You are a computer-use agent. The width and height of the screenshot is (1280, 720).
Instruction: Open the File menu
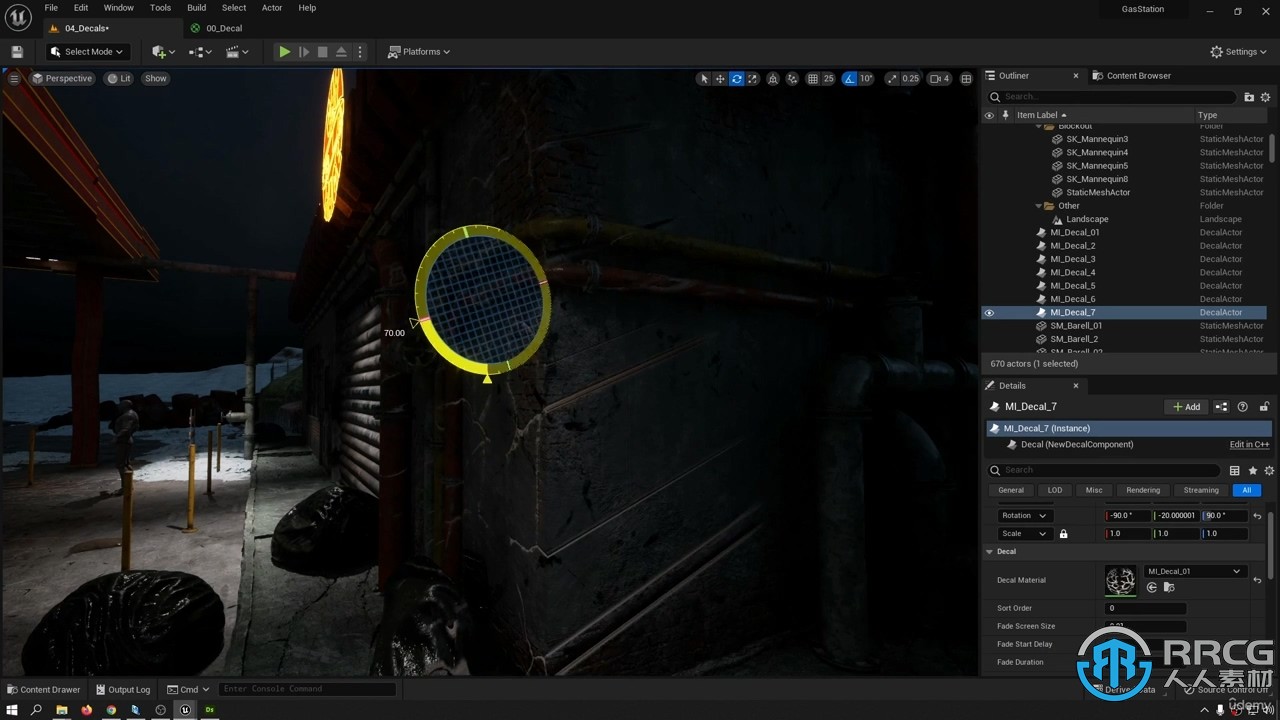[x=51, y=8]
